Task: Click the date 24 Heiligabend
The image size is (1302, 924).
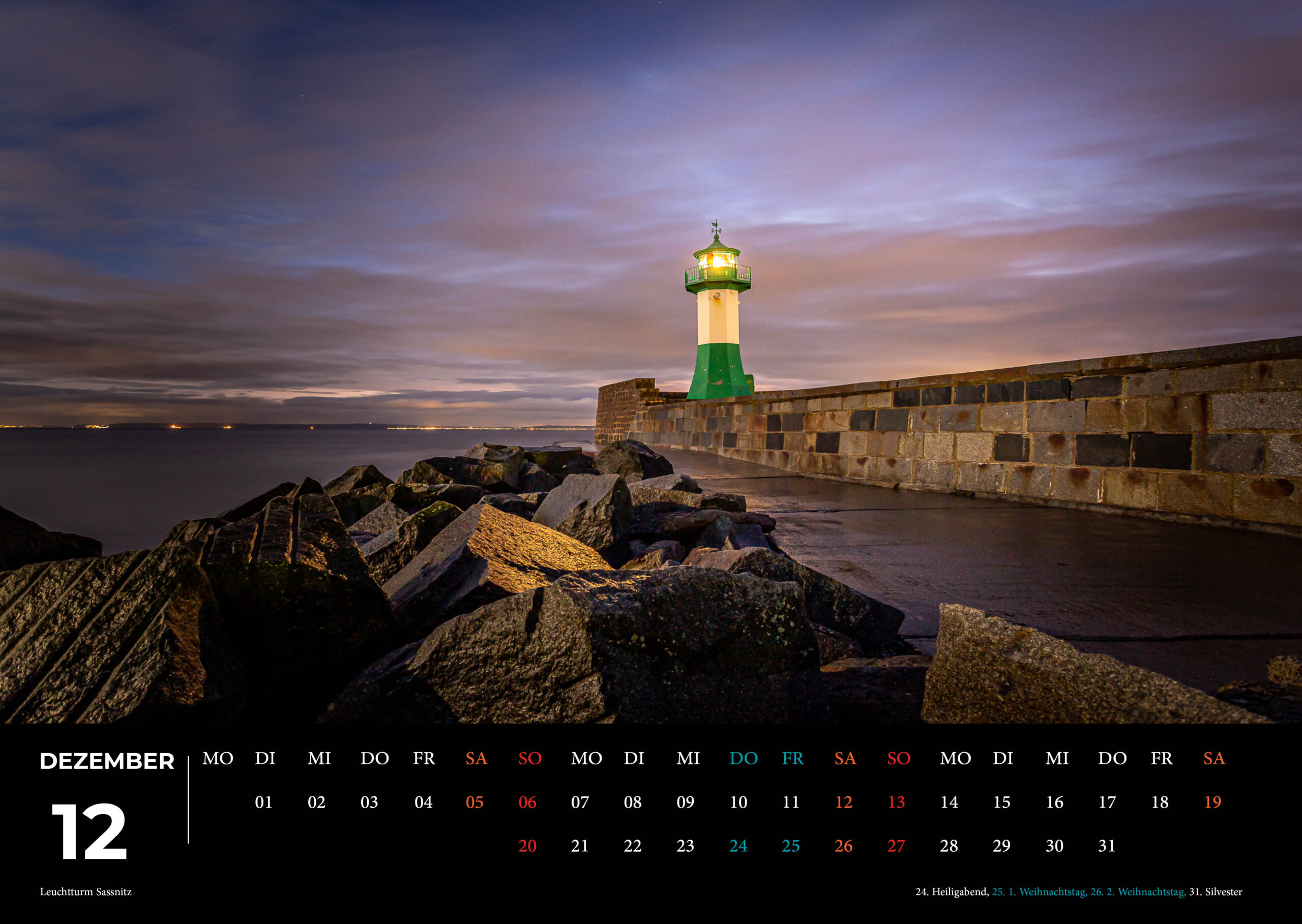Action: pyautogui.click(x=737, y=846)
